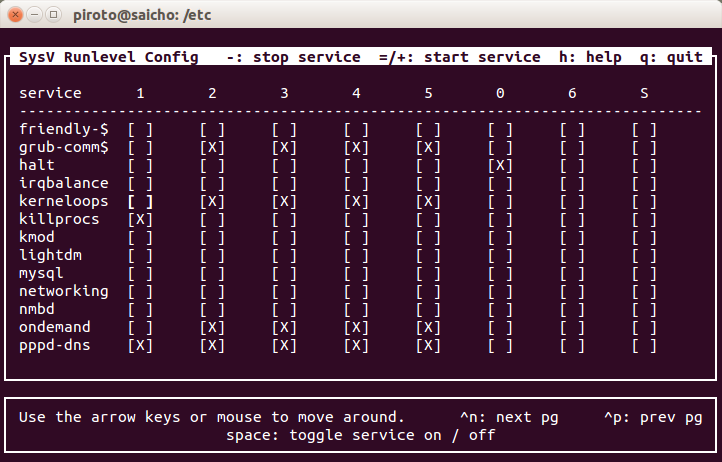Screen dimensions: 722x462
Task: Enable networking service in runlevel S column
Action: 645,291
